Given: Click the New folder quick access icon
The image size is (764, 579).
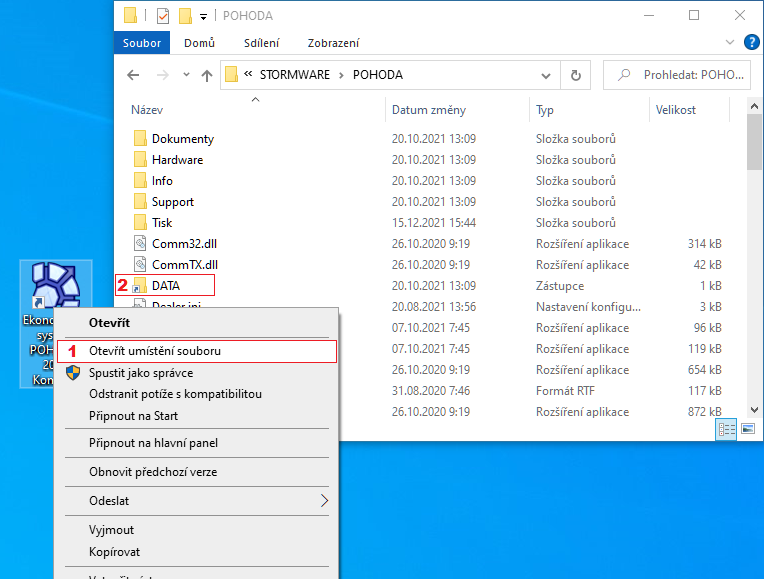Looking at the screenshot, I should [185, 16].
